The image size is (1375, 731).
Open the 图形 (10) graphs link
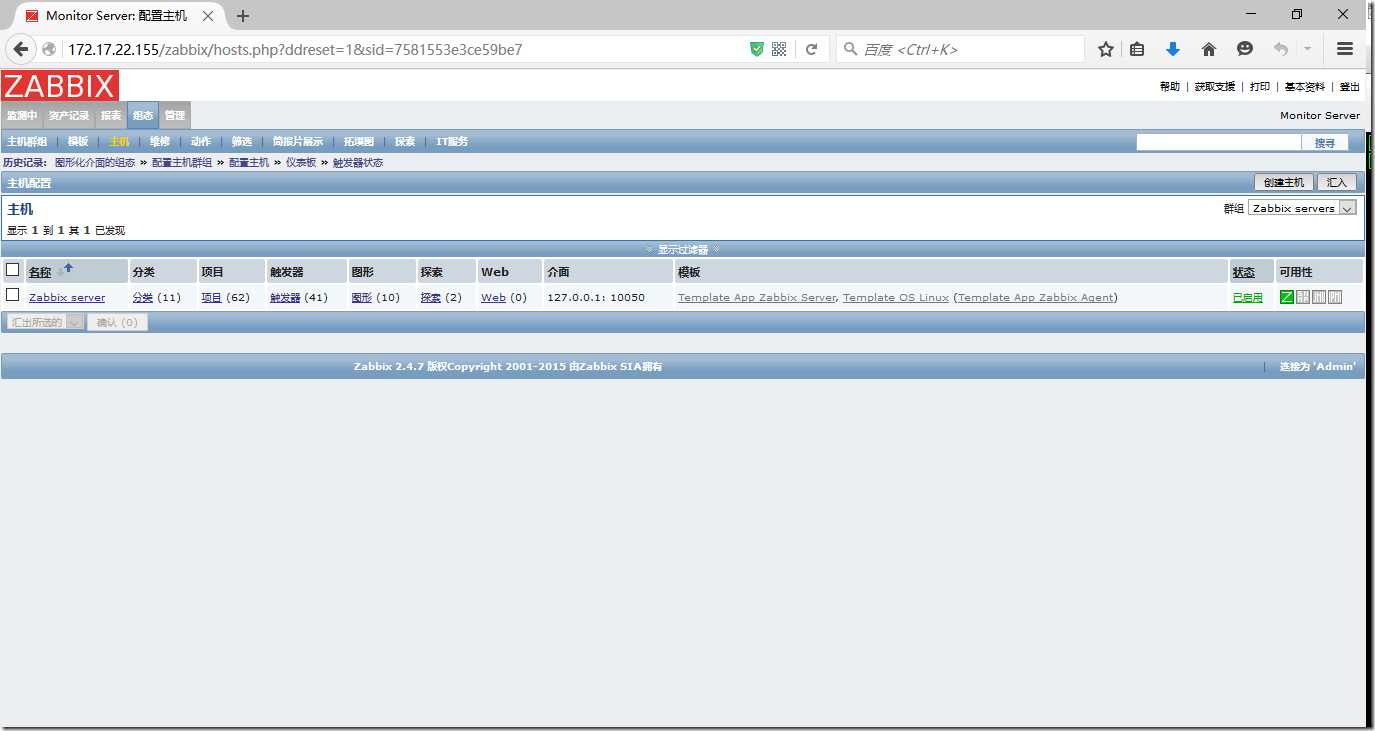coord(362,298)
